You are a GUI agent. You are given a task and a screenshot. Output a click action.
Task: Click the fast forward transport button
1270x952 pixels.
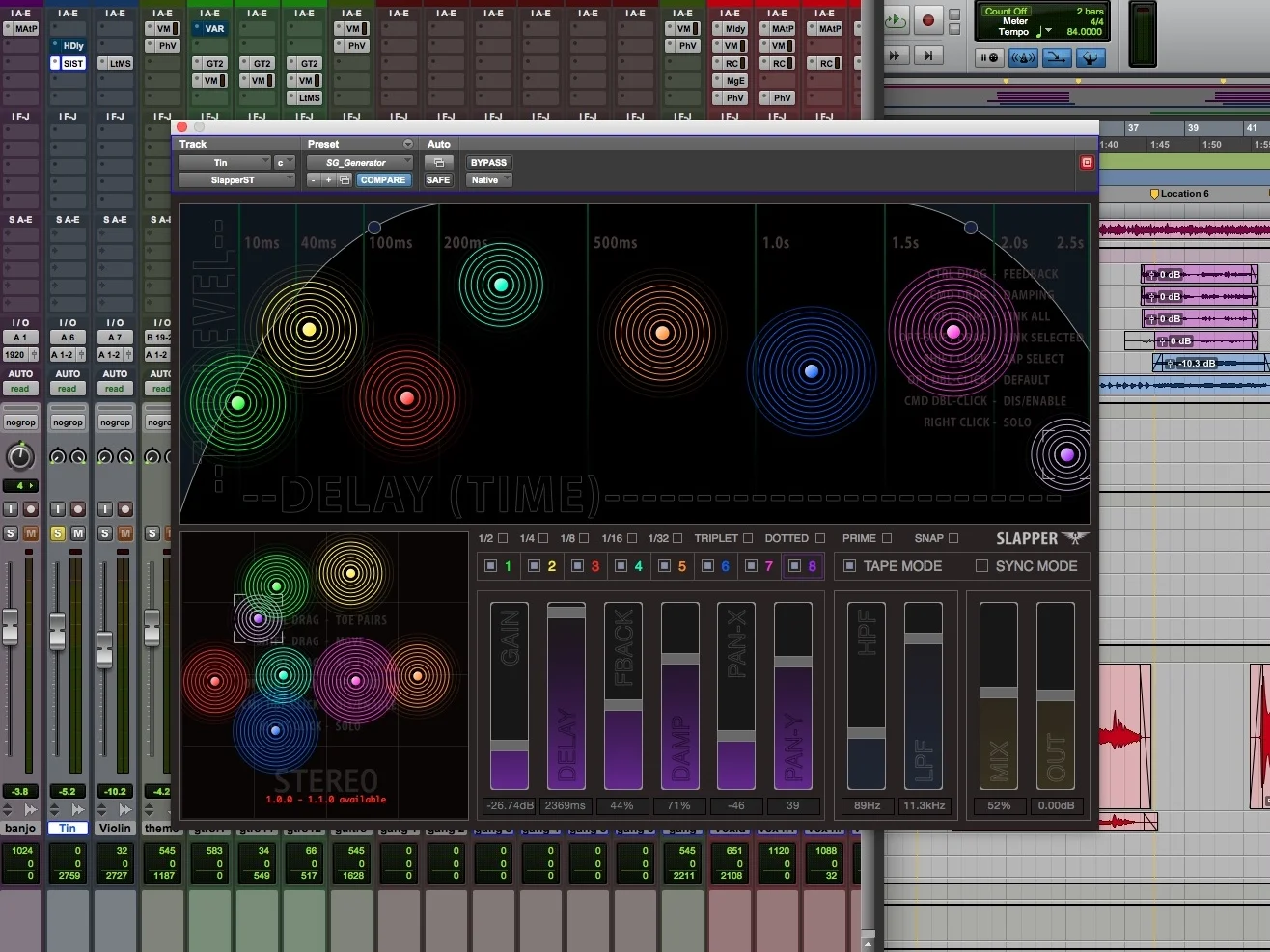(895, 56)
